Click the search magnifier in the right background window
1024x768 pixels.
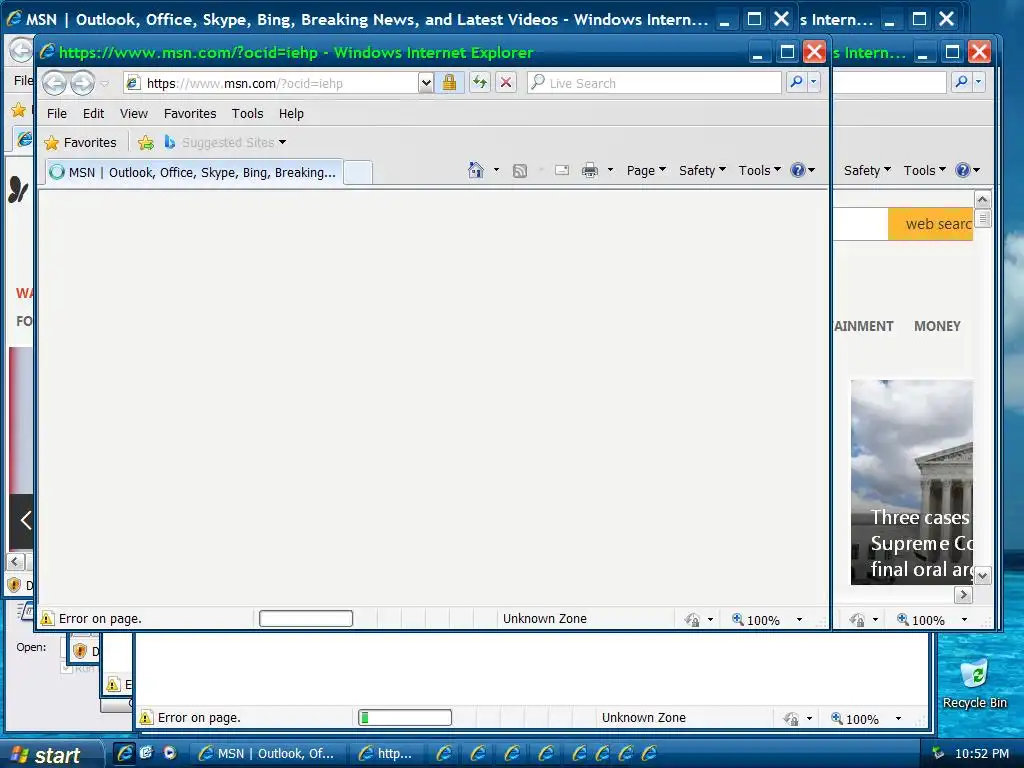(x=961, y=82)
